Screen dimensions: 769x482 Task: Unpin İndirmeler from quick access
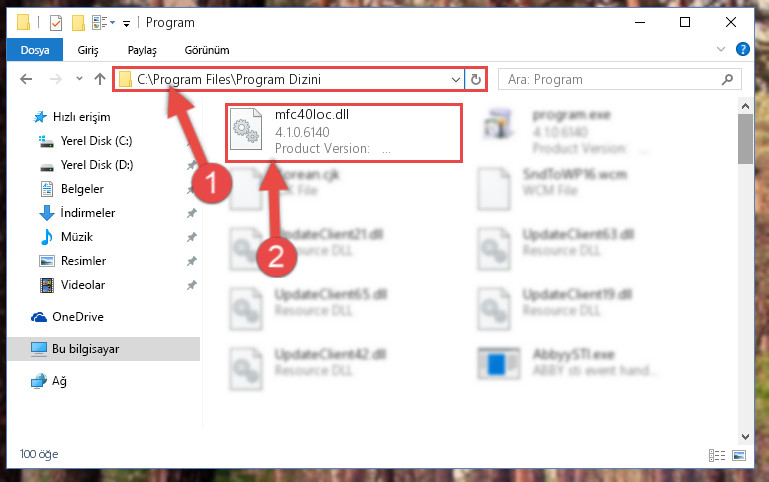click(191, 213)
